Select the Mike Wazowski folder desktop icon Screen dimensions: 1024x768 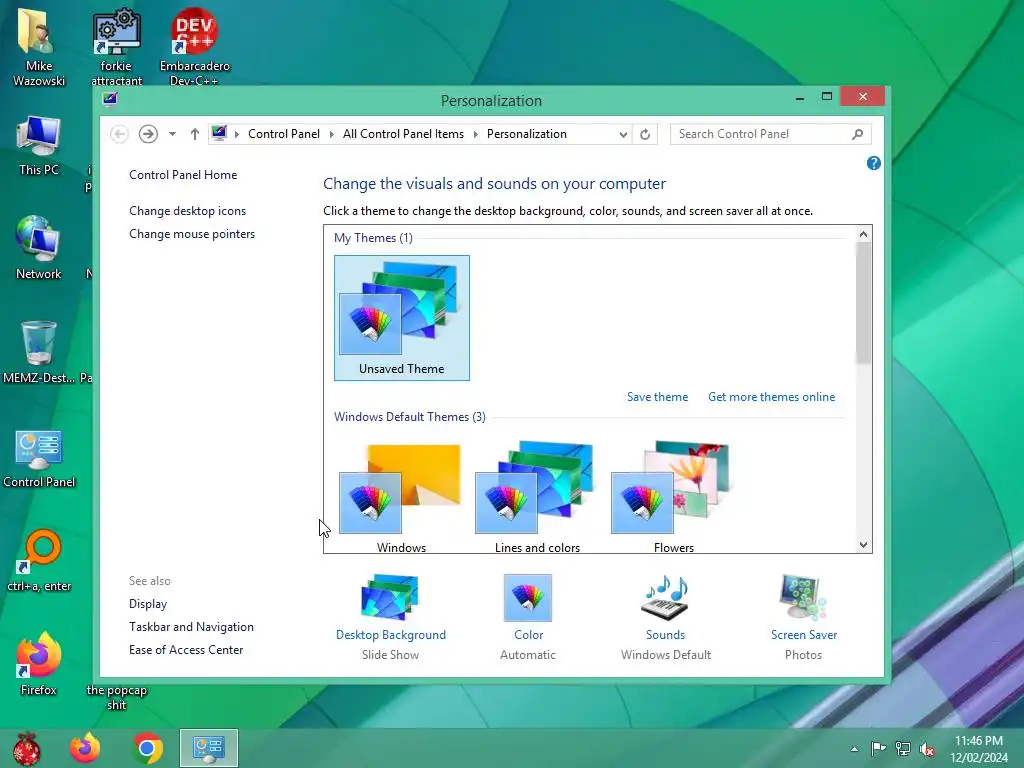click(39, 47)
